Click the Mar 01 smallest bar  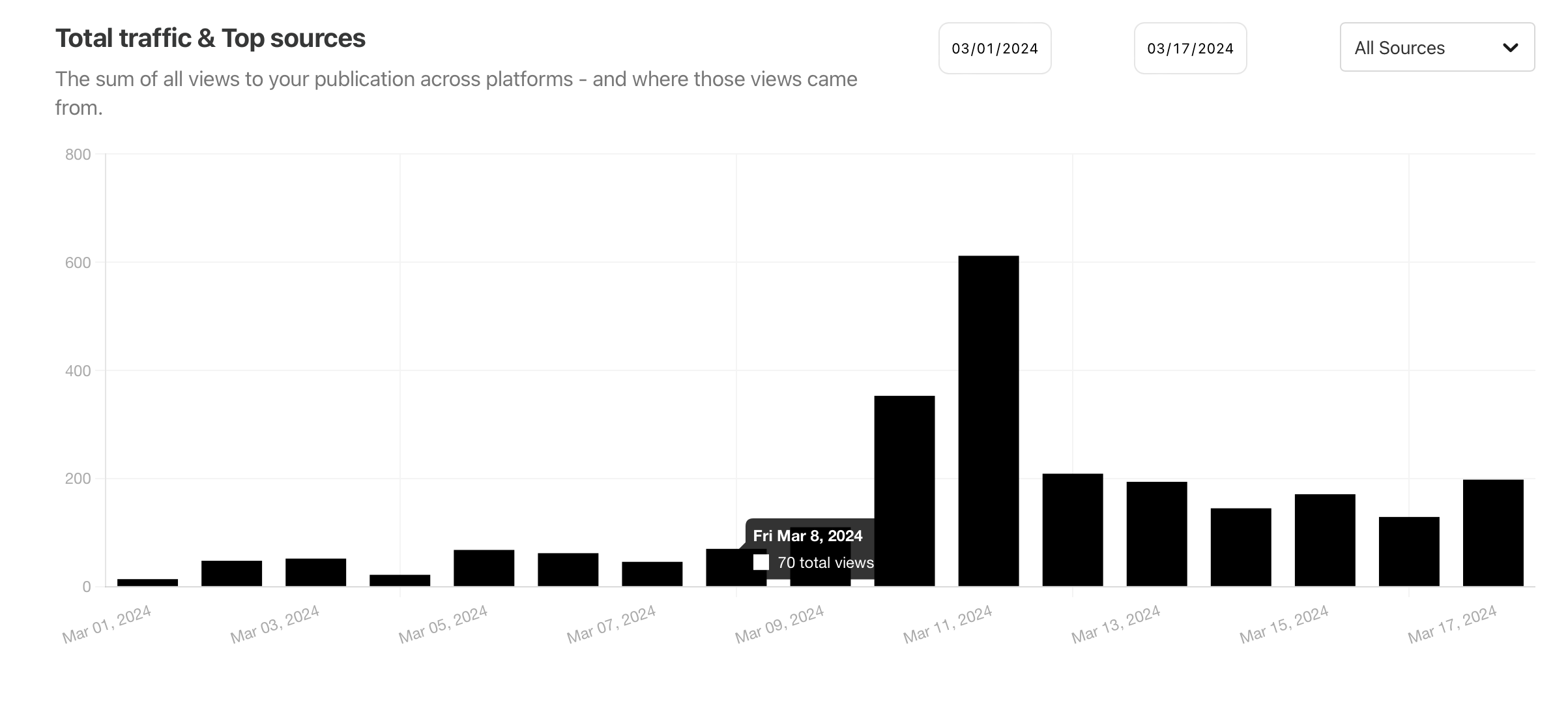click(x=147, y=582)
